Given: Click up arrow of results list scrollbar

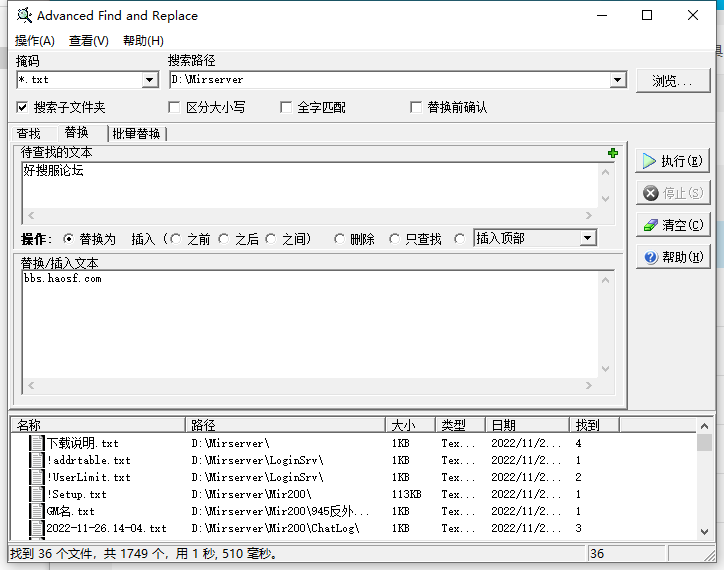Looking at the screenshot, I should (x=704, y=426).
